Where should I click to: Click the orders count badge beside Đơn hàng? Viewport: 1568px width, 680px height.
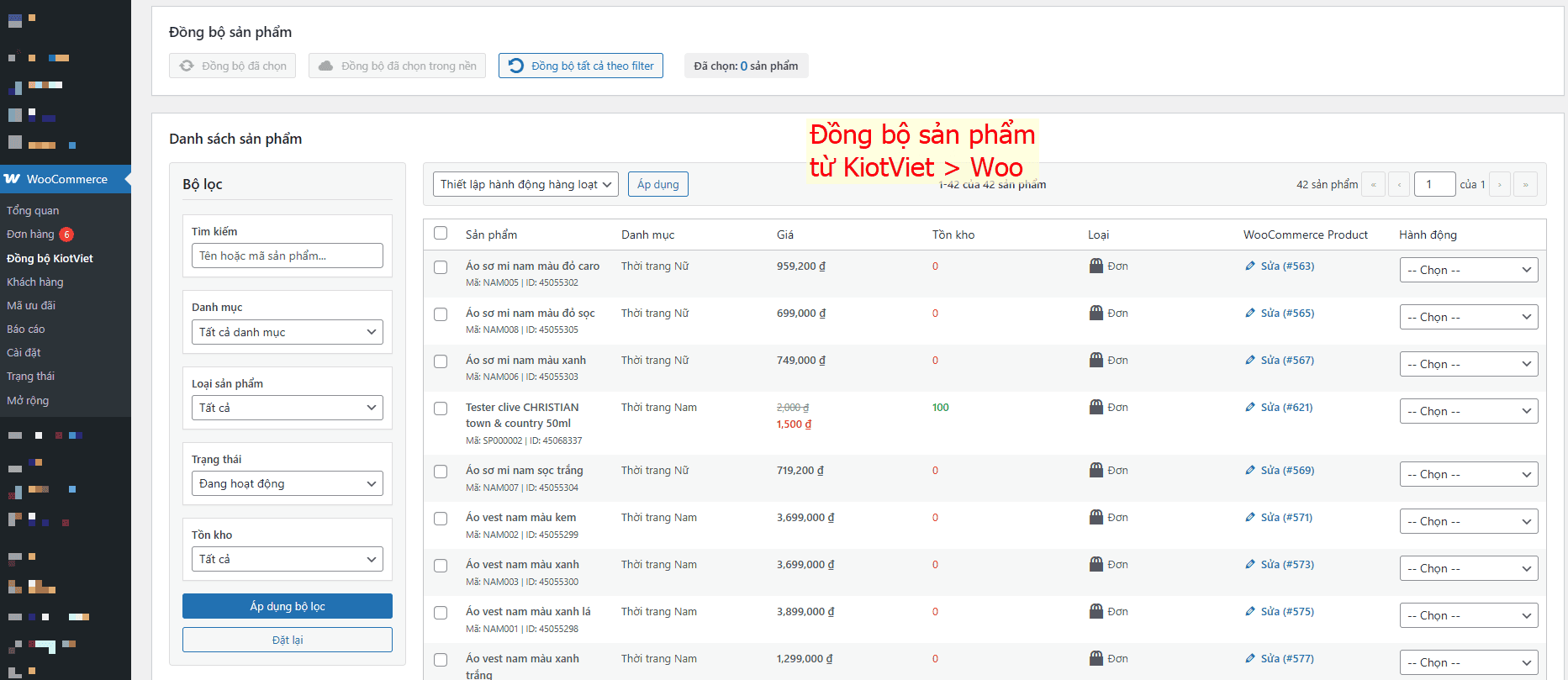click(x=66, y=235)
